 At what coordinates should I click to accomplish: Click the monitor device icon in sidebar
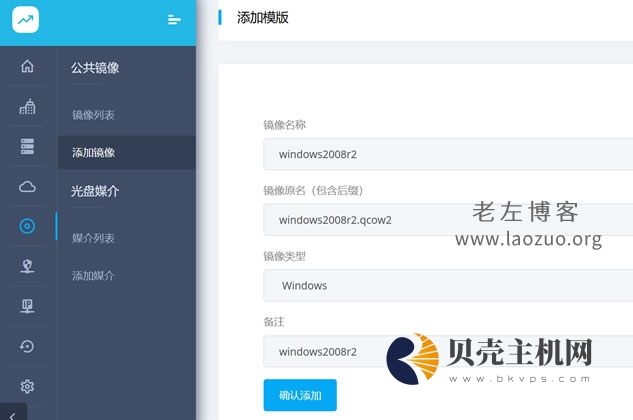coord(27,306)
